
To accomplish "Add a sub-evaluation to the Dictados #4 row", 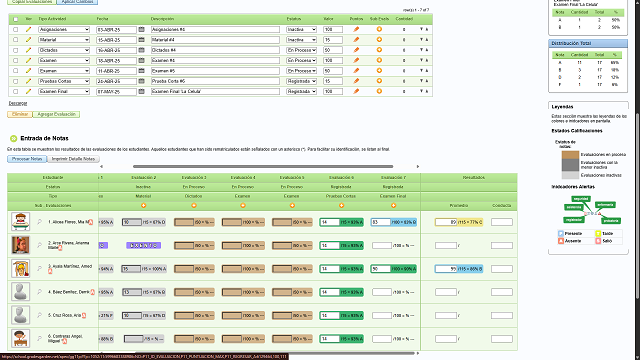I will 379,50.
